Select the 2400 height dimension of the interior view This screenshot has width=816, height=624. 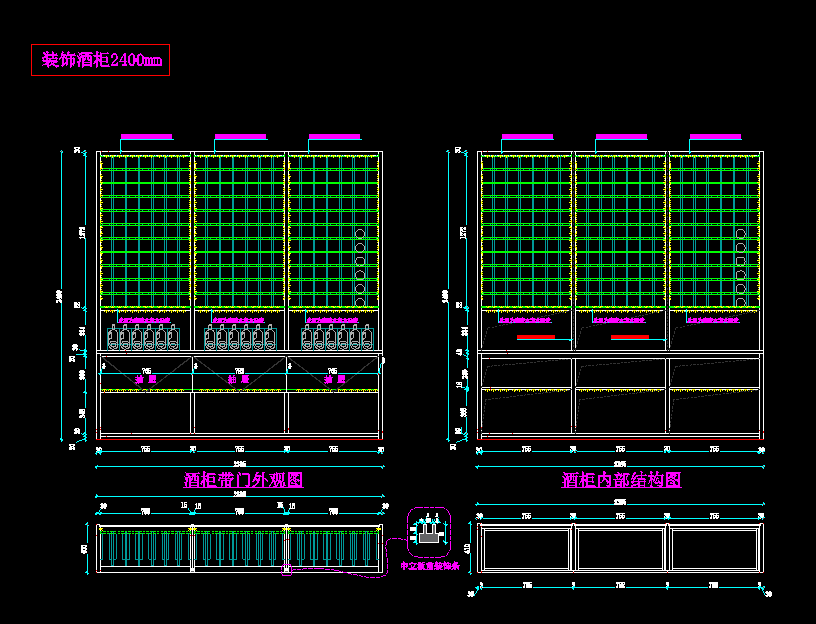click(x=445, y=296)
